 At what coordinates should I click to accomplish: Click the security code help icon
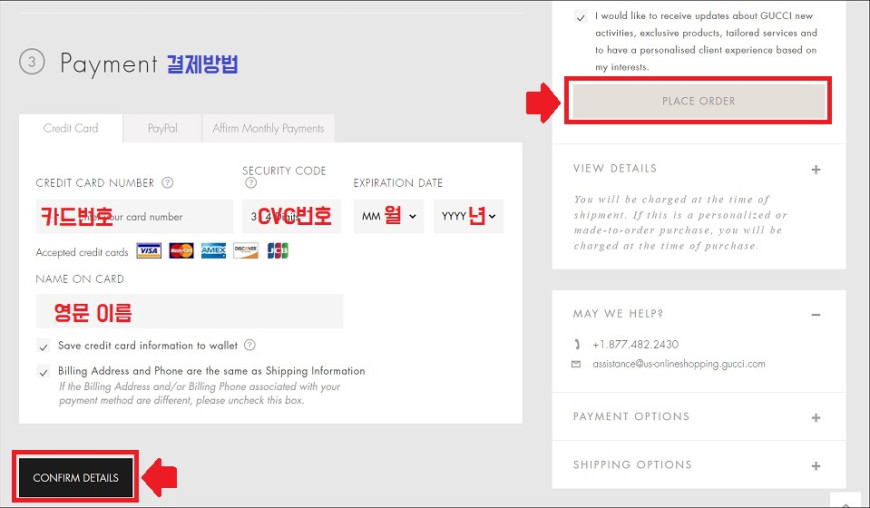click(251, 182)
